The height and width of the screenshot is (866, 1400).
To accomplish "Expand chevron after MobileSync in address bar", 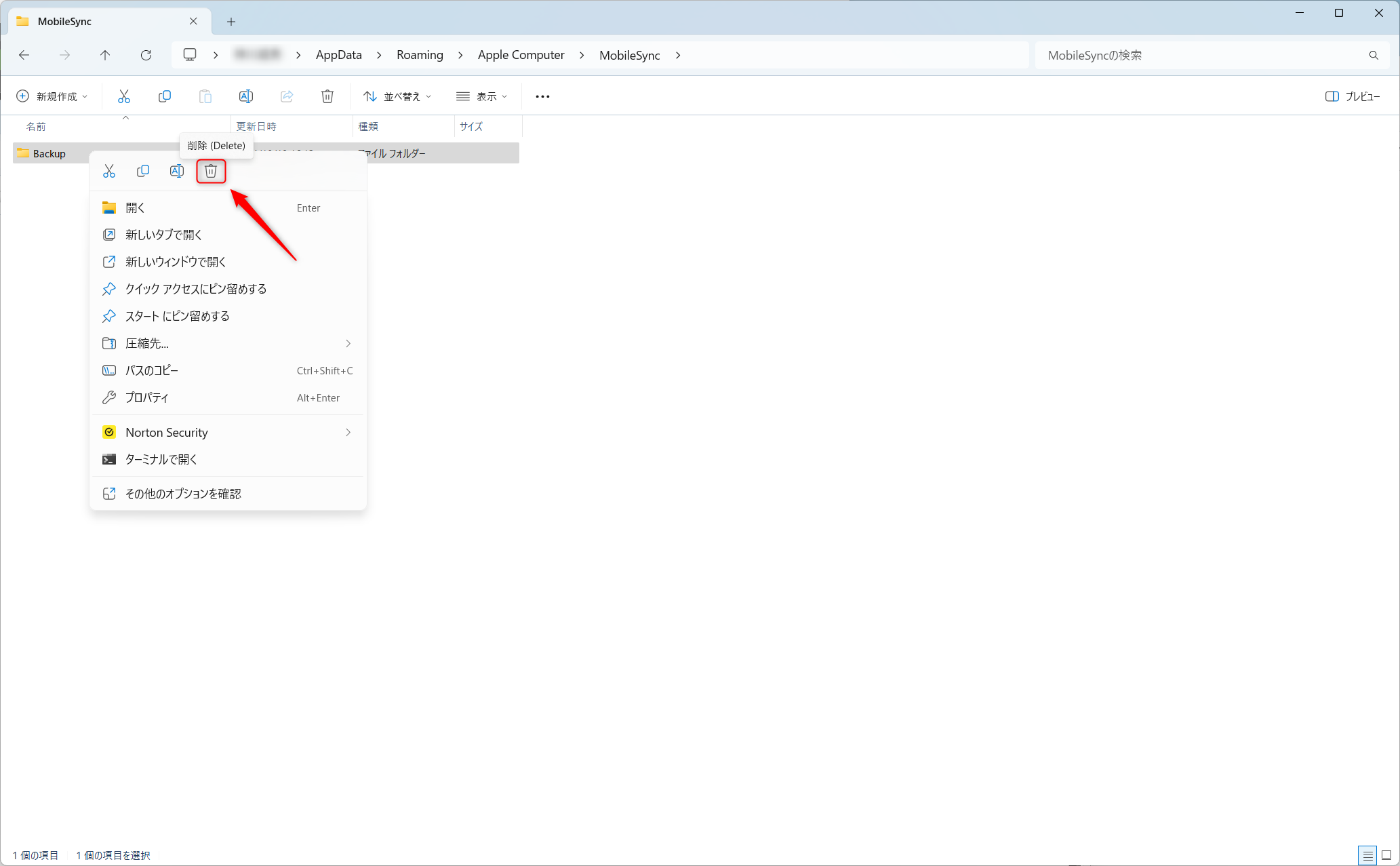I will tap(678, 55).
